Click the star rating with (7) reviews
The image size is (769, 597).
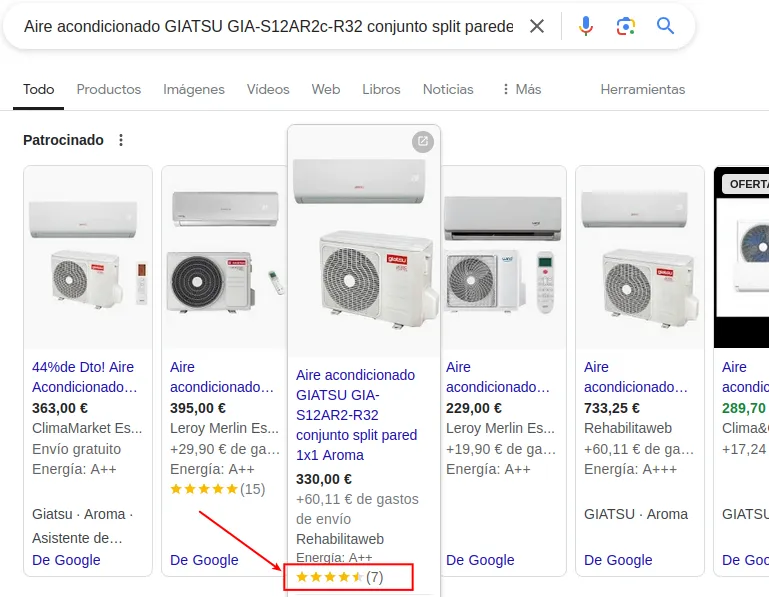(339, 577)
